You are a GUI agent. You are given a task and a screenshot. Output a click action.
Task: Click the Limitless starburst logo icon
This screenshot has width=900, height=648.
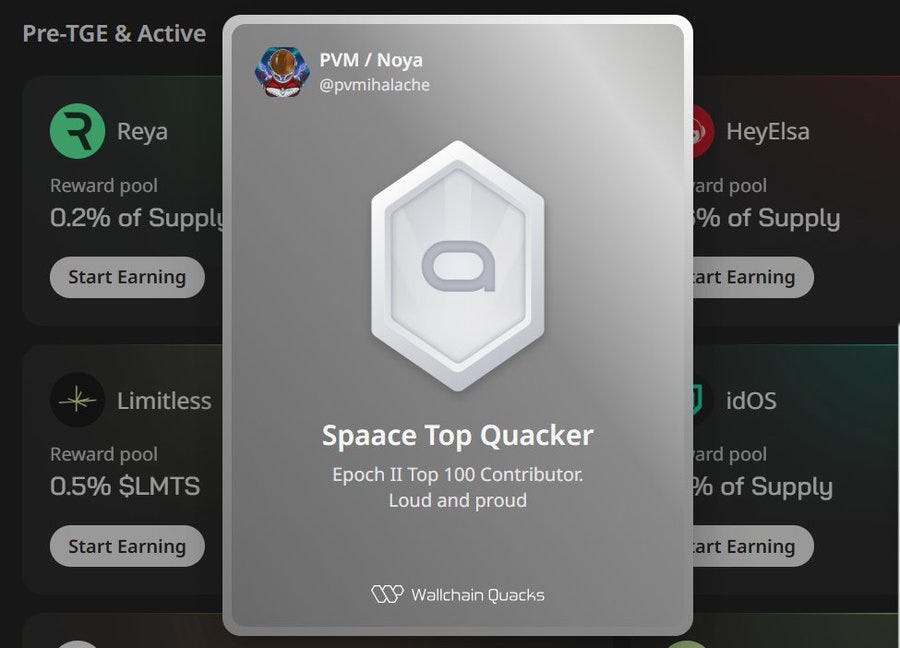(77, 400)
